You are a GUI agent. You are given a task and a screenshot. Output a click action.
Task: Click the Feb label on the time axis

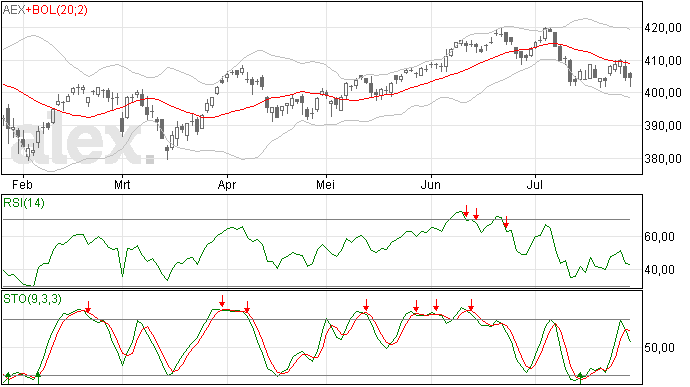click(22, 184)
